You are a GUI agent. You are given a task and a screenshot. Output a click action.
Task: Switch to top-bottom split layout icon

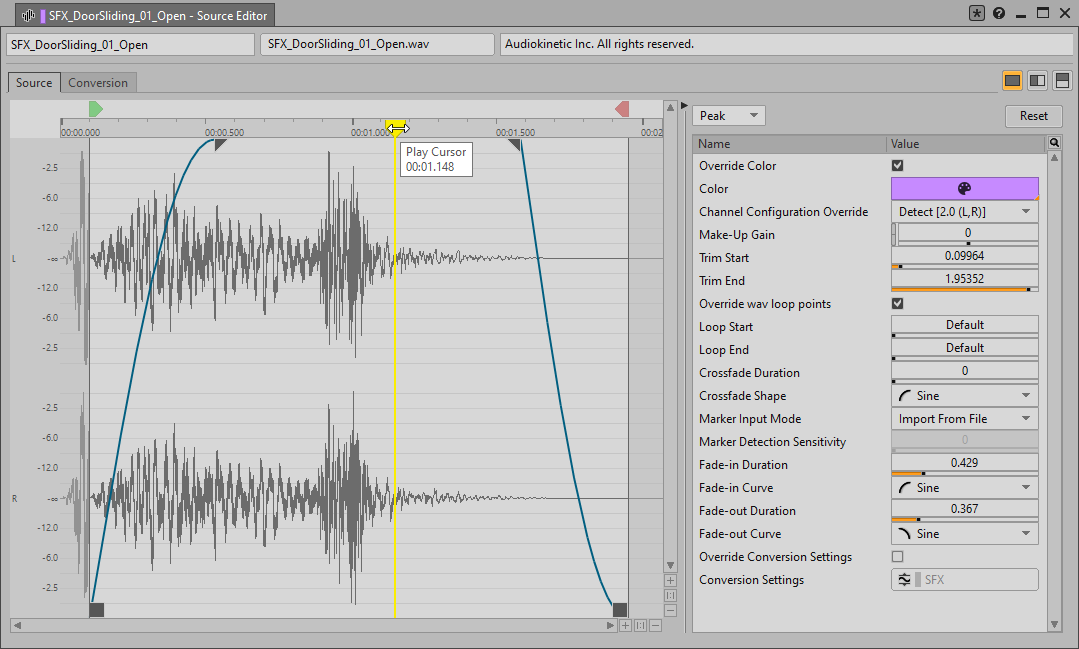(1061, 81)
